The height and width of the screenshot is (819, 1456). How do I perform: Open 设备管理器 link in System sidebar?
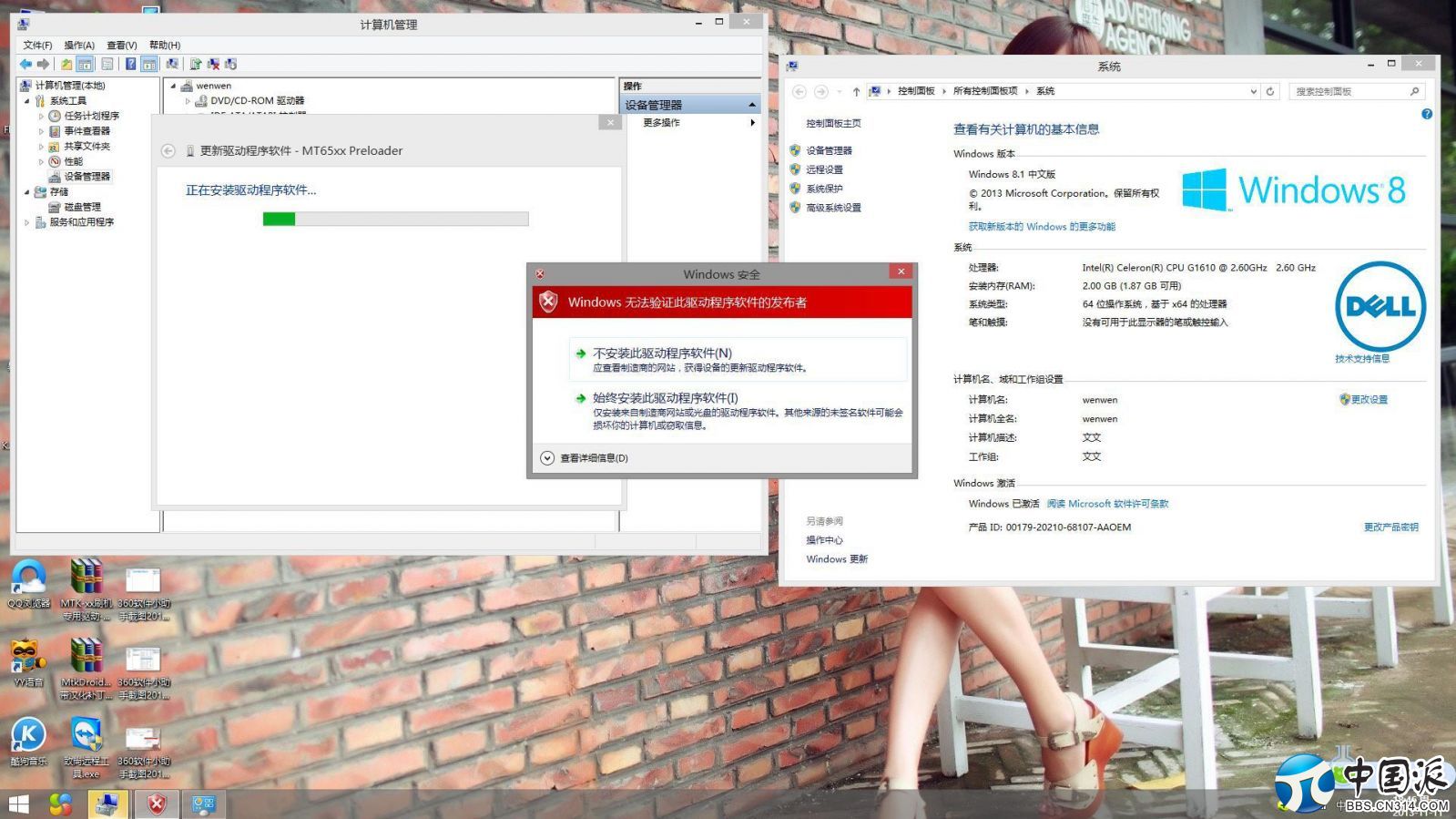[x=829, y=151]
